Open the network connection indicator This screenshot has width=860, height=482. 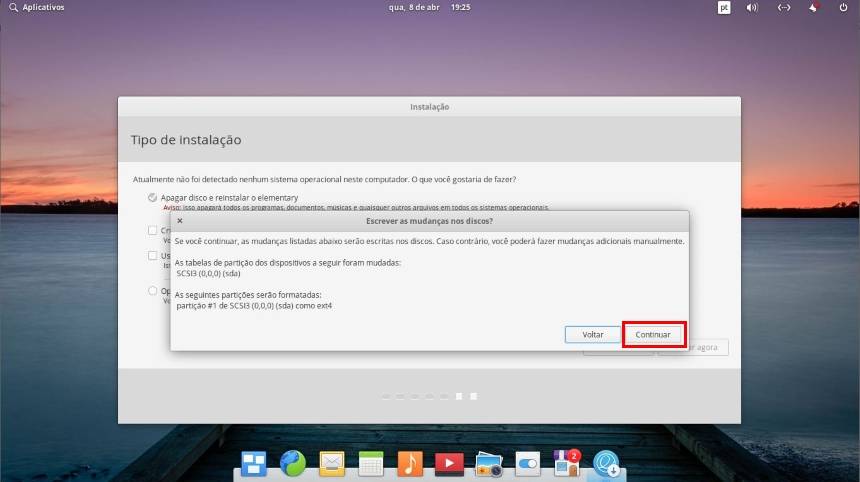pos(784,7)
